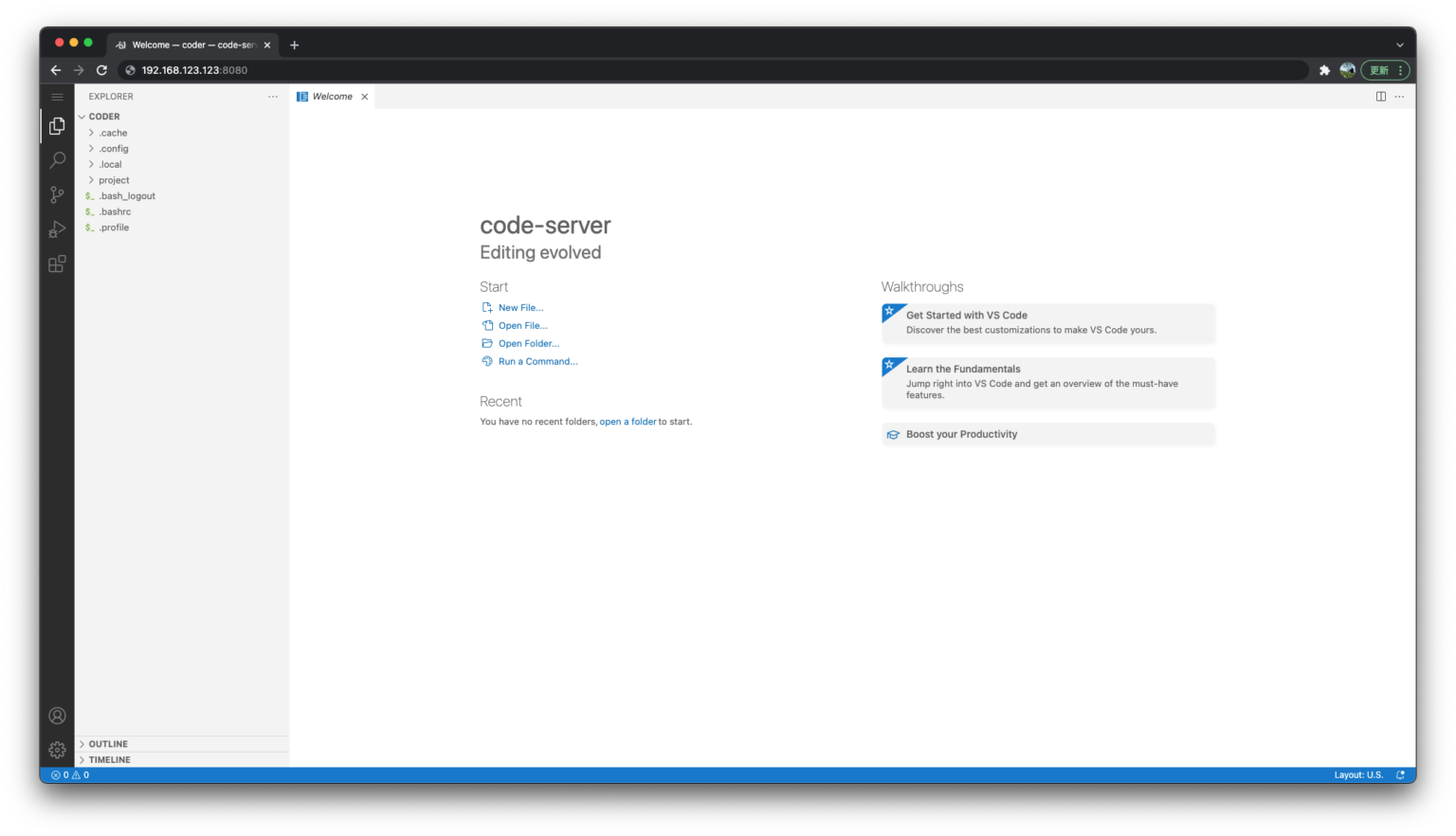This screenshot has height=836, width=1456.
Task: Open the Run and Debug view
Action: 57,229
